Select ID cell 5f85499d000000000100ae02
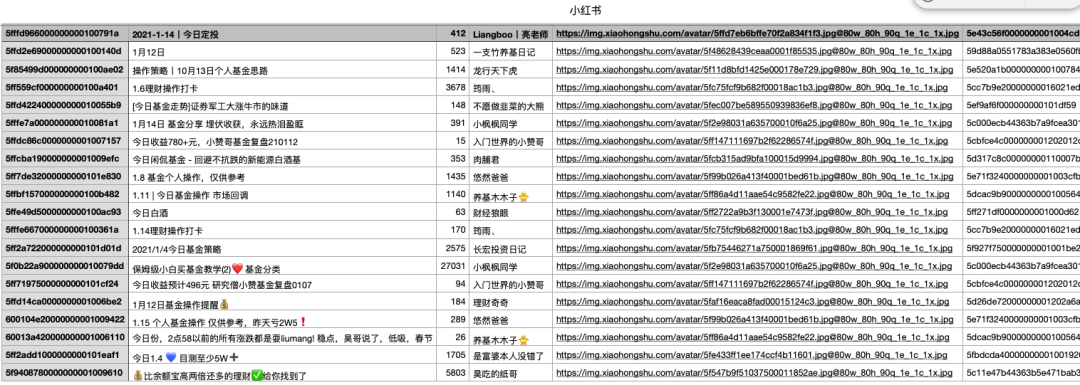The width and height of the screenshot is (1080, 385). point(64,70)
